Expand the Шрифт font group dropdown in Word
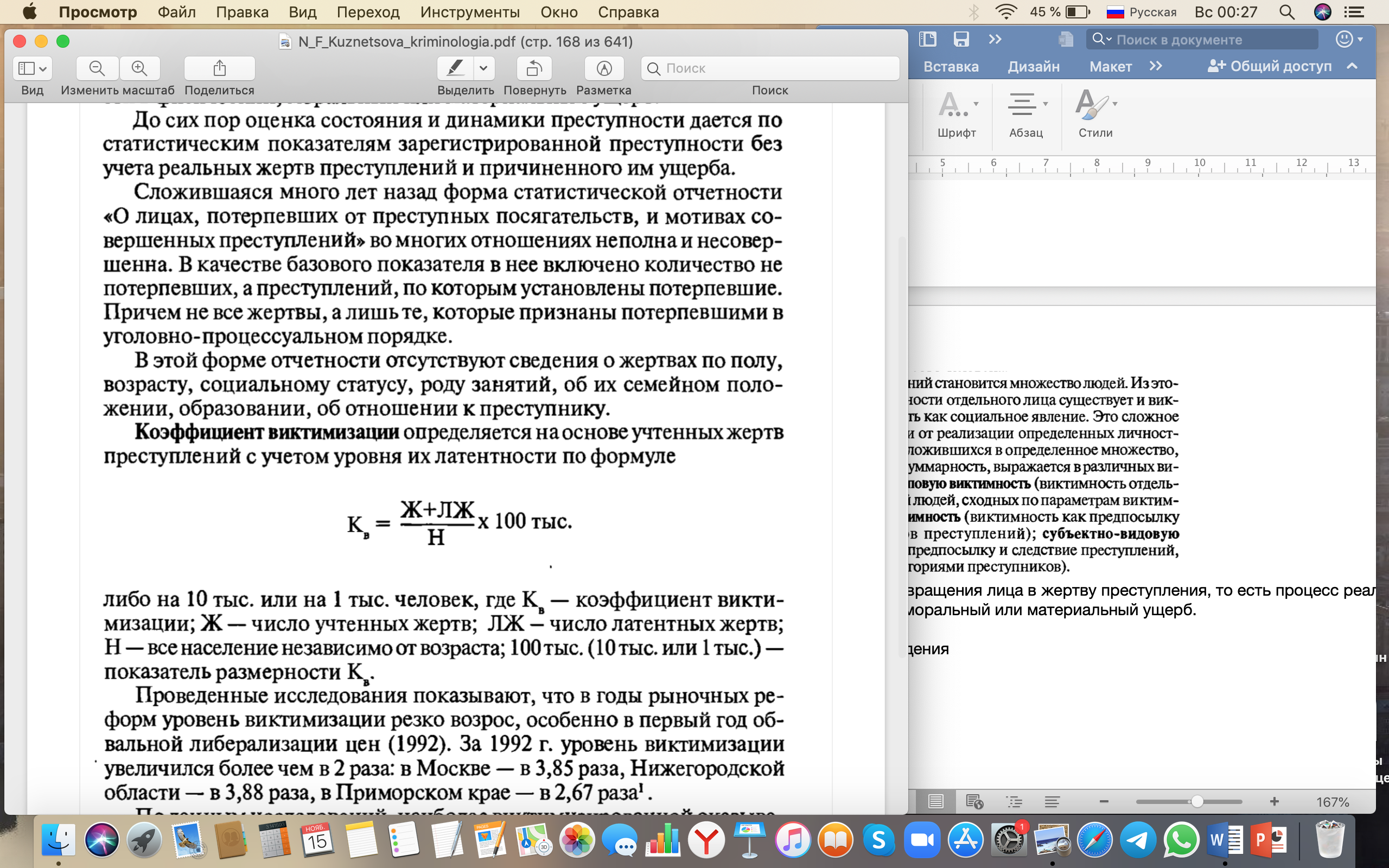1389x868 pixels. pyautogui.click(x=976, y=104)
